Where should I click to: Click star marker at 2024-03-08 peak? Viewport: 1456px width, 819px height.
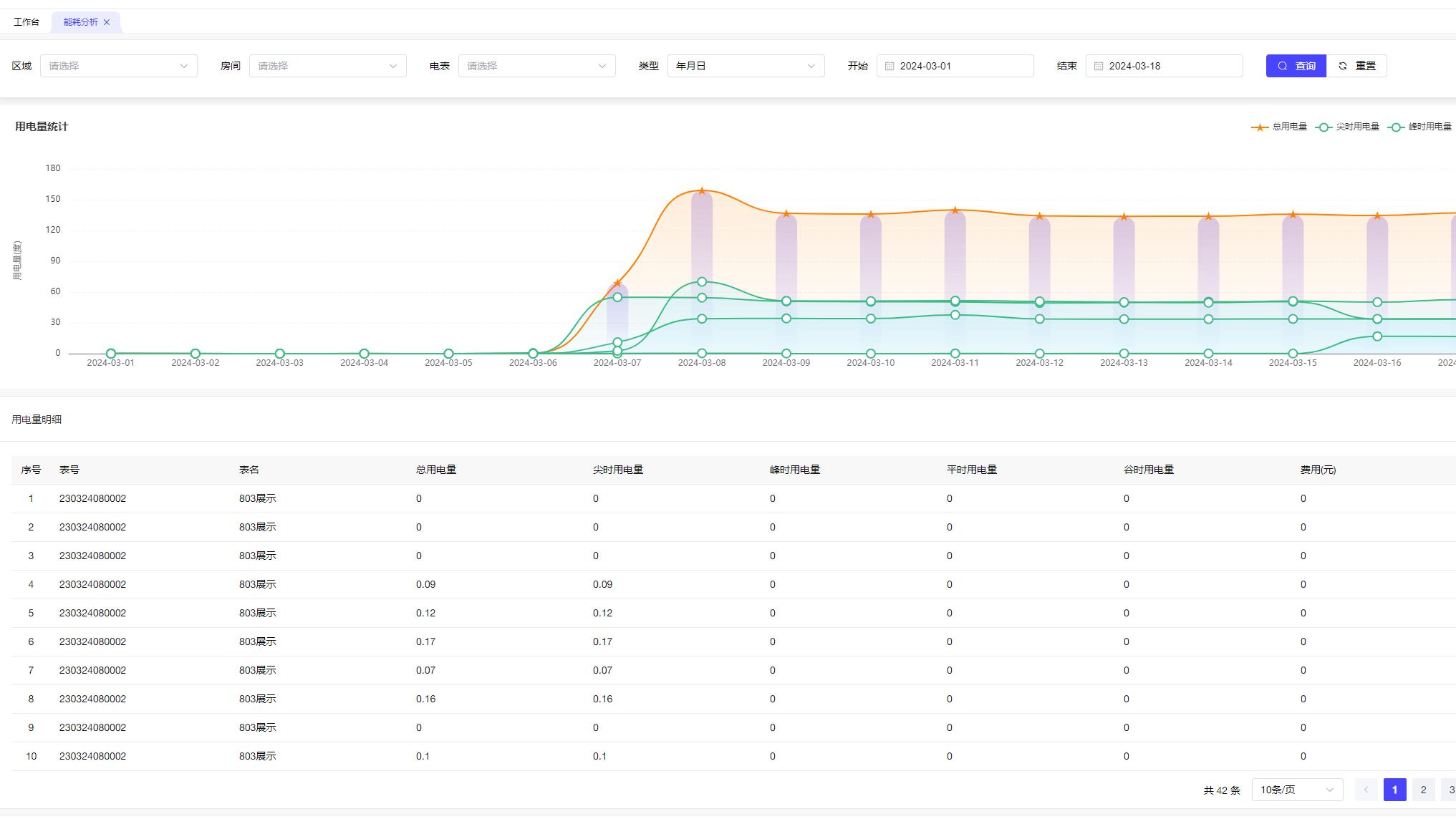702,190
